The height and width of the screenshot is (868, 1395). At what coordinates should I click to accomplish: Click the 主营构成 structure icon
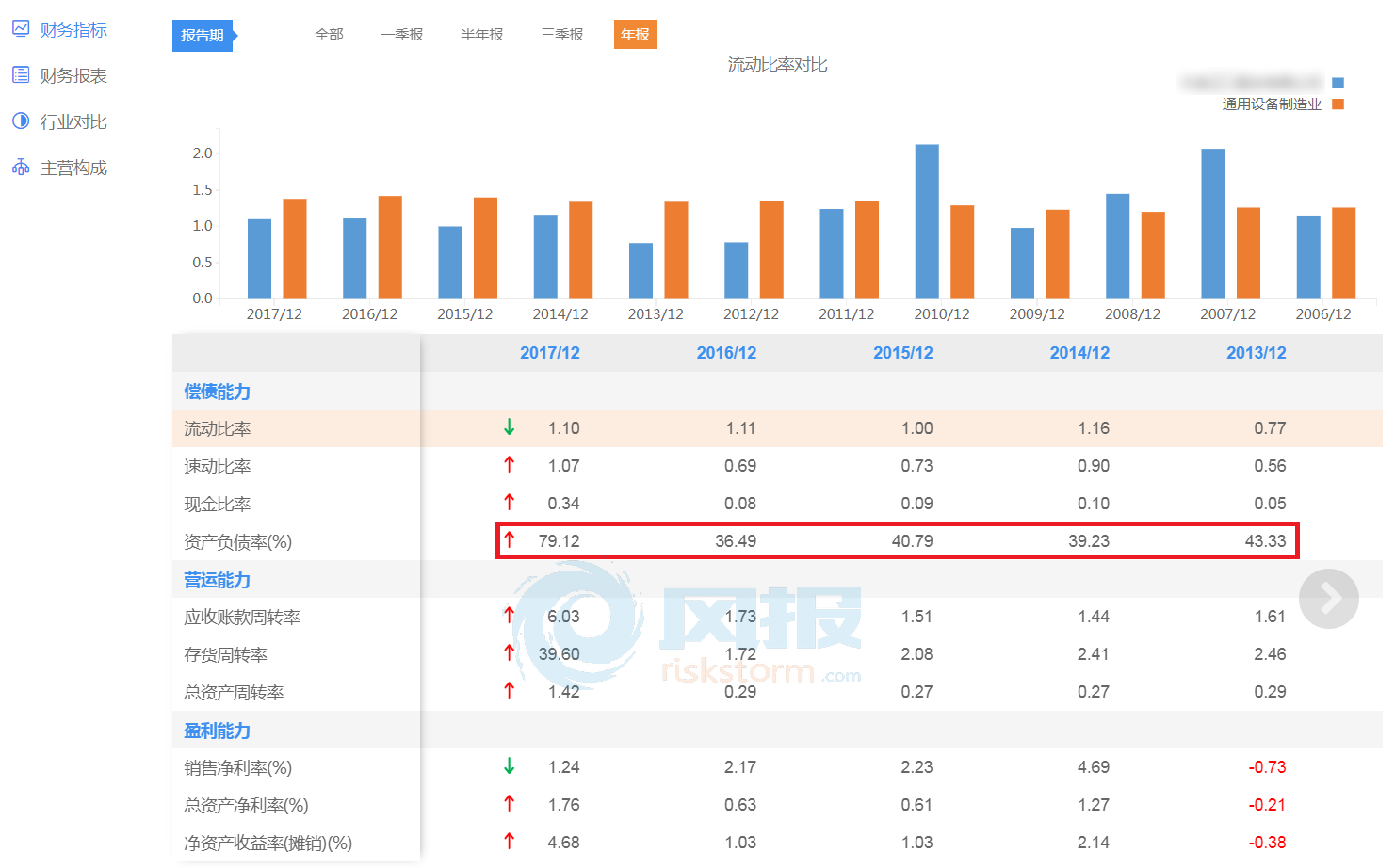pos(21,168)
